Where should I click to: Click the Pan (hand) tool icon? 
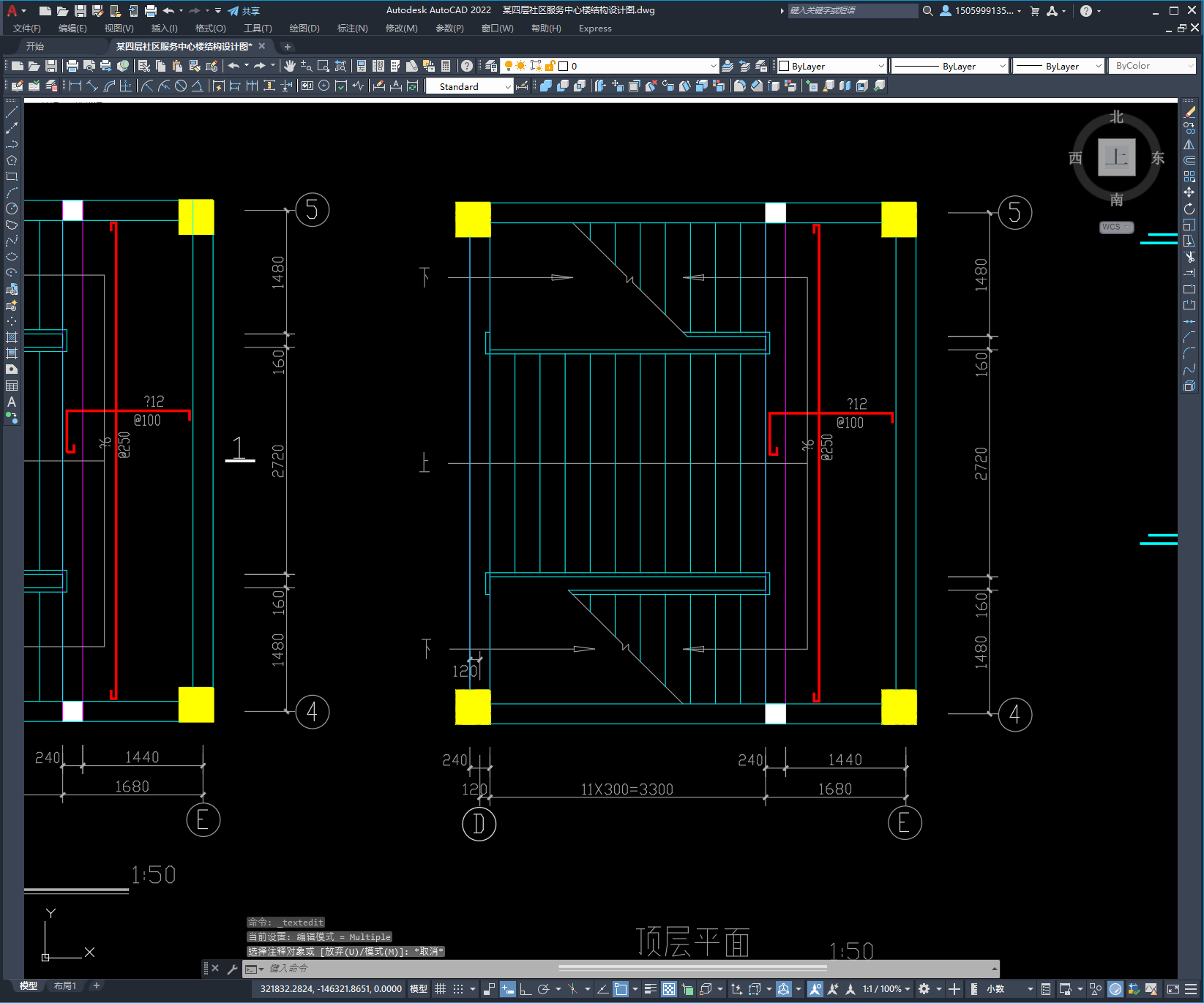click(x=290, y=66)
